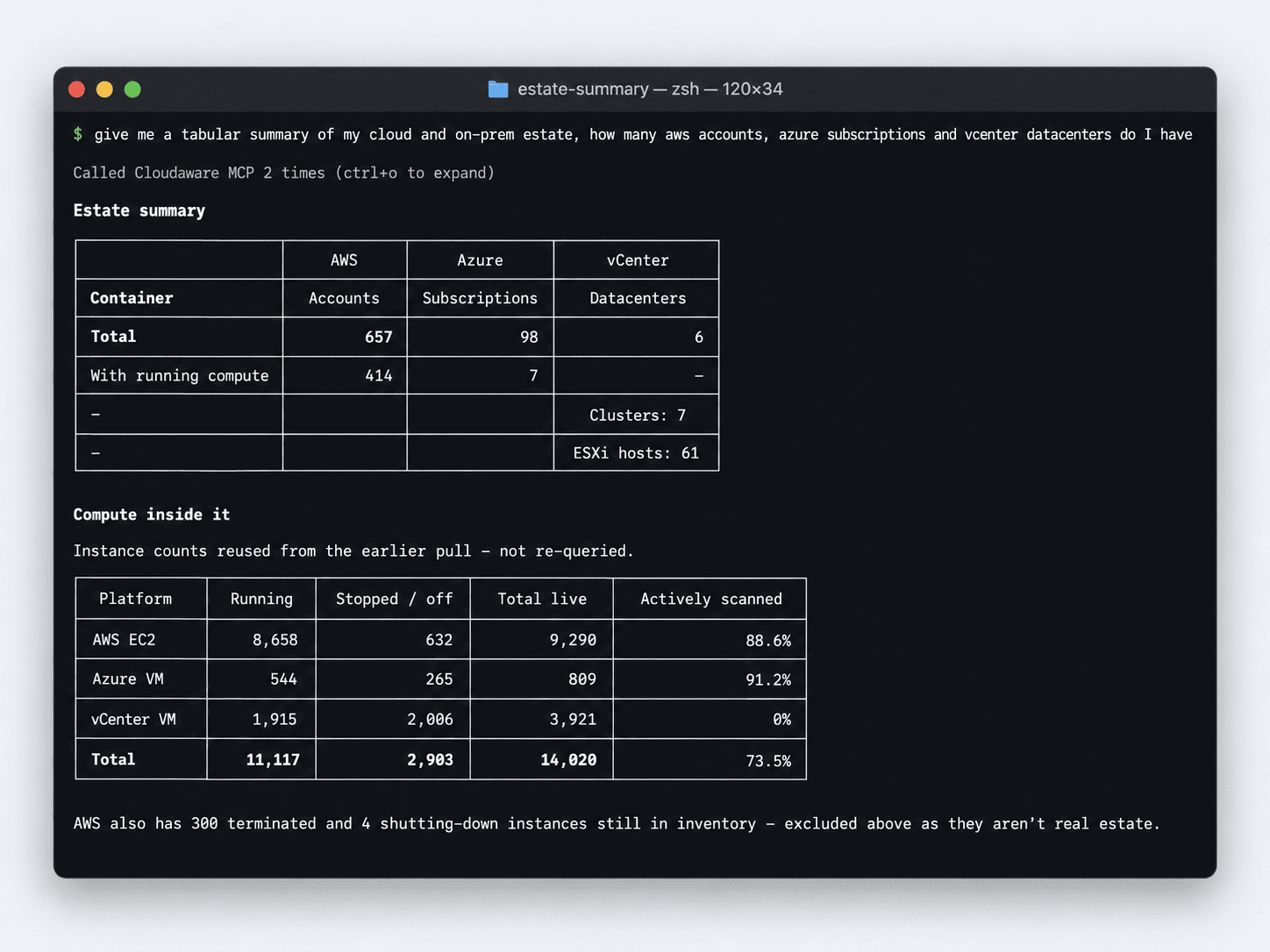The height and width of the screenshot is (952, 1270).
Task: Click the 'Accounts' cell
Action: coord(344,298)
